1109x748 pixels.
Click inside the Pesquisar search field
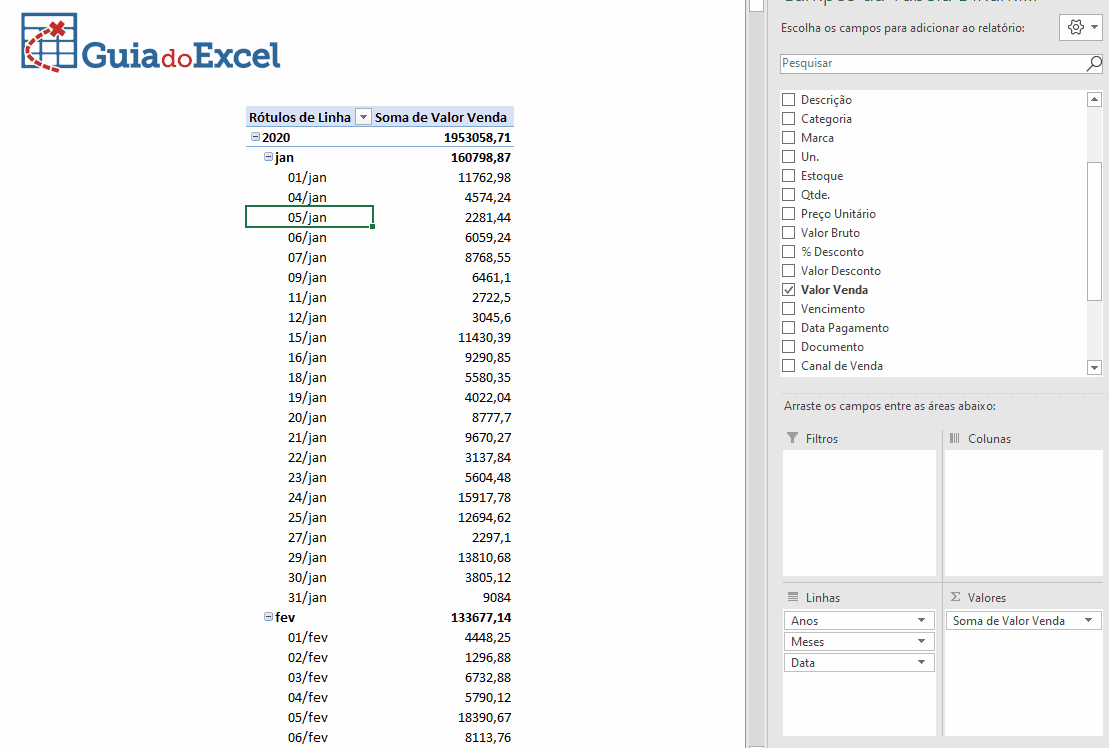coord(930,63)
